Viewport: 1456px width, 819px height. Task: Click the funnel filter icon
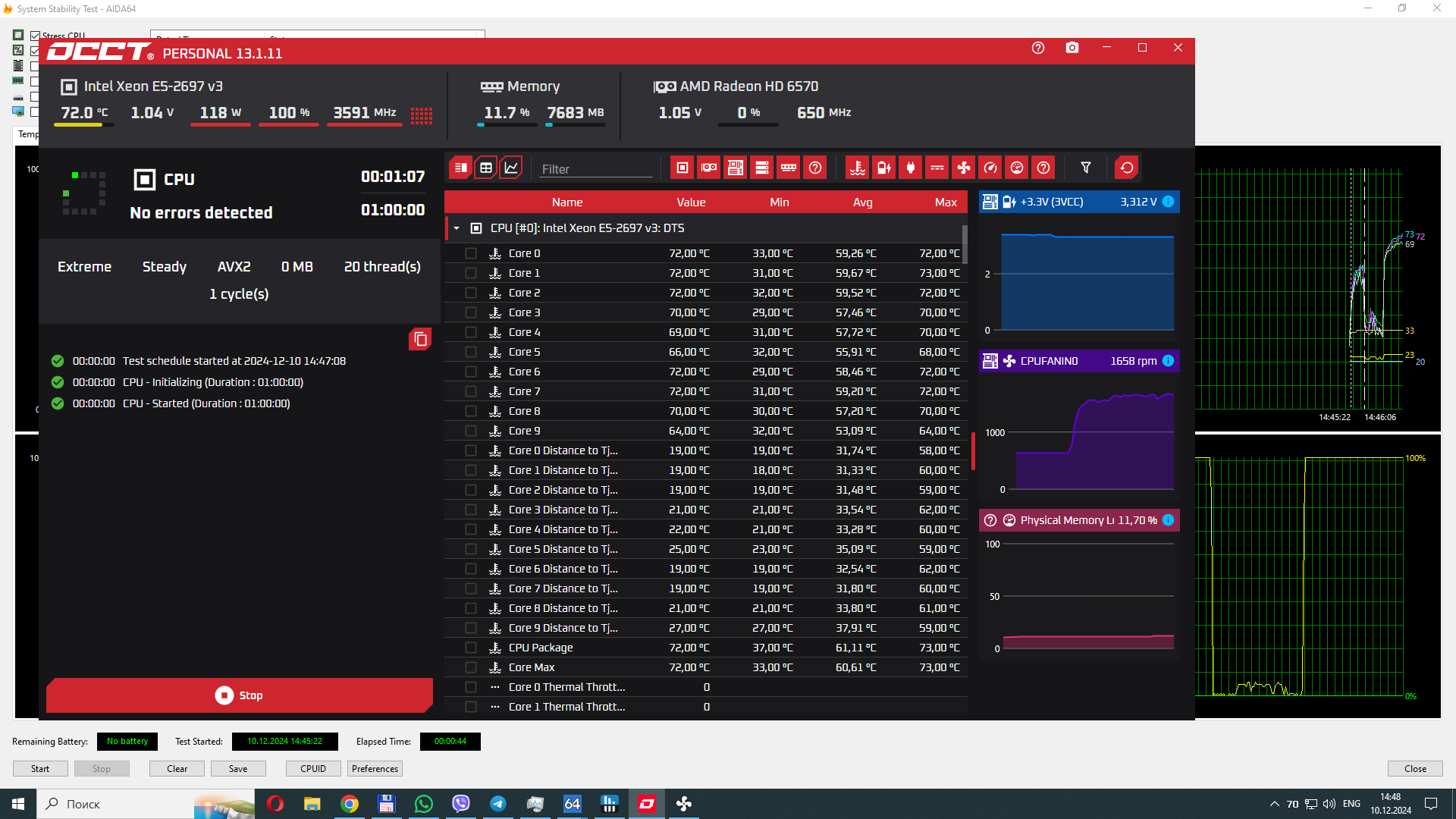click(x=1086, y=168)
